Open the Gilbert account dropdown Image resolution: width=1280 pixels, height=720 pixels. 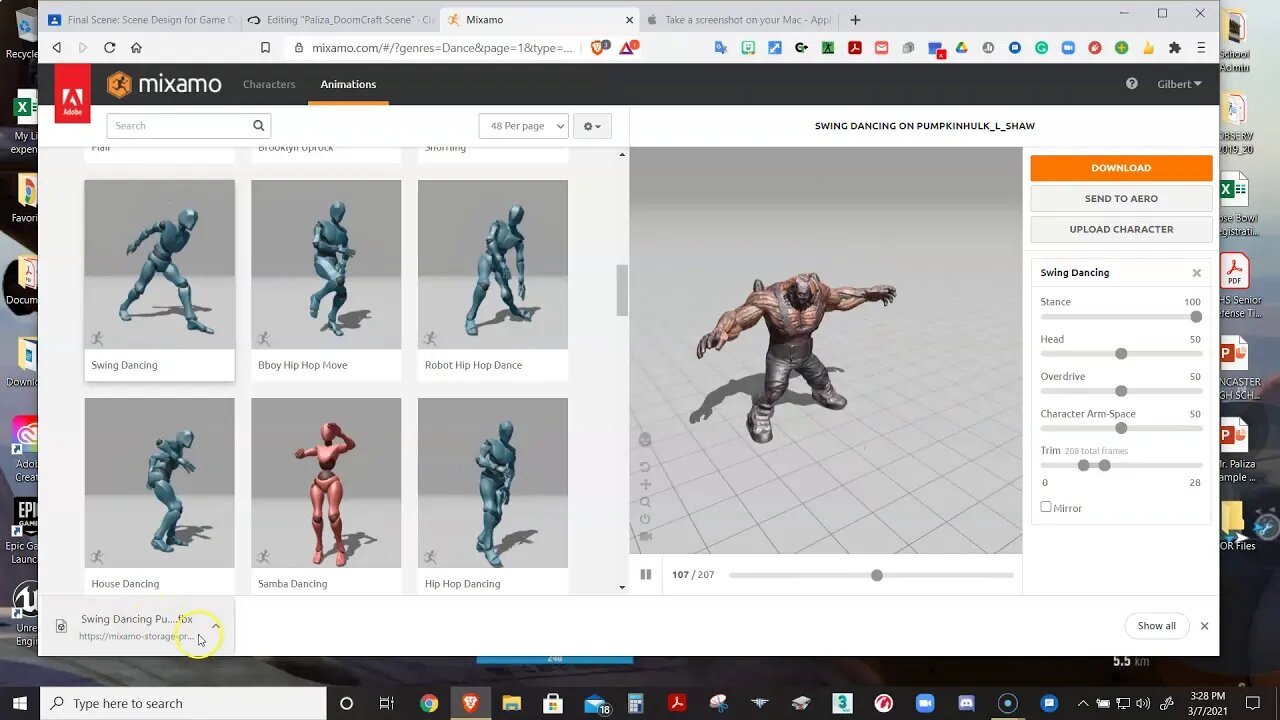coord(1179,84)
